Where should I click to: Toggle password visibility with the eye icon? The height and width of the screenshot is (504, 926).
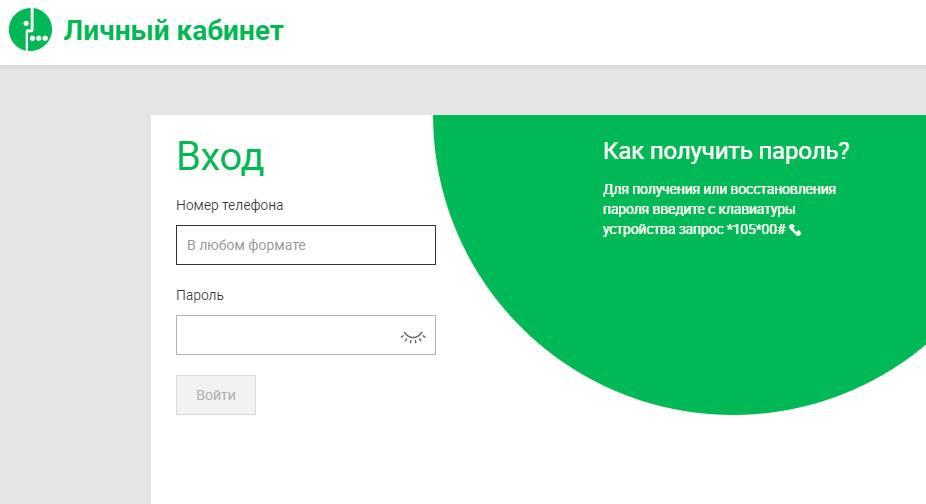point(412,336)
